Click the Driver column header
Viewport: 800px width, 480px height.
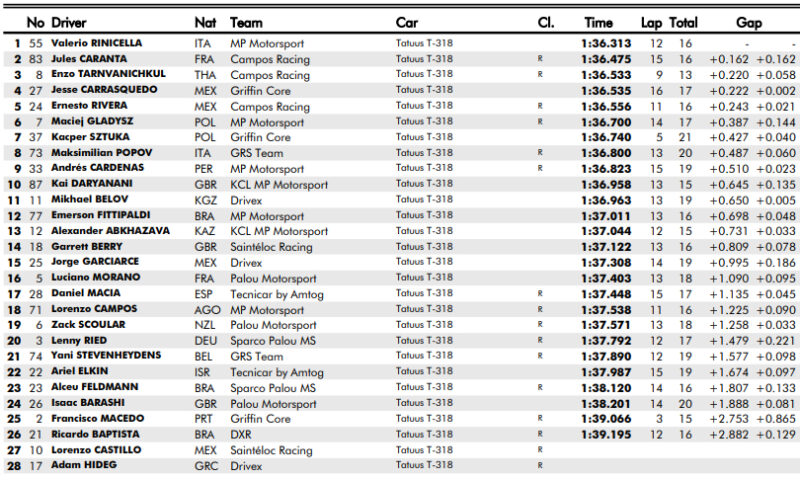(x=68, y=22)
